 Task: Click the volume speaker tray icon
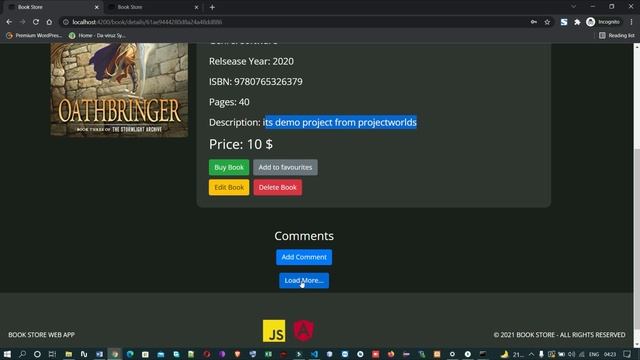click(571, 354)
